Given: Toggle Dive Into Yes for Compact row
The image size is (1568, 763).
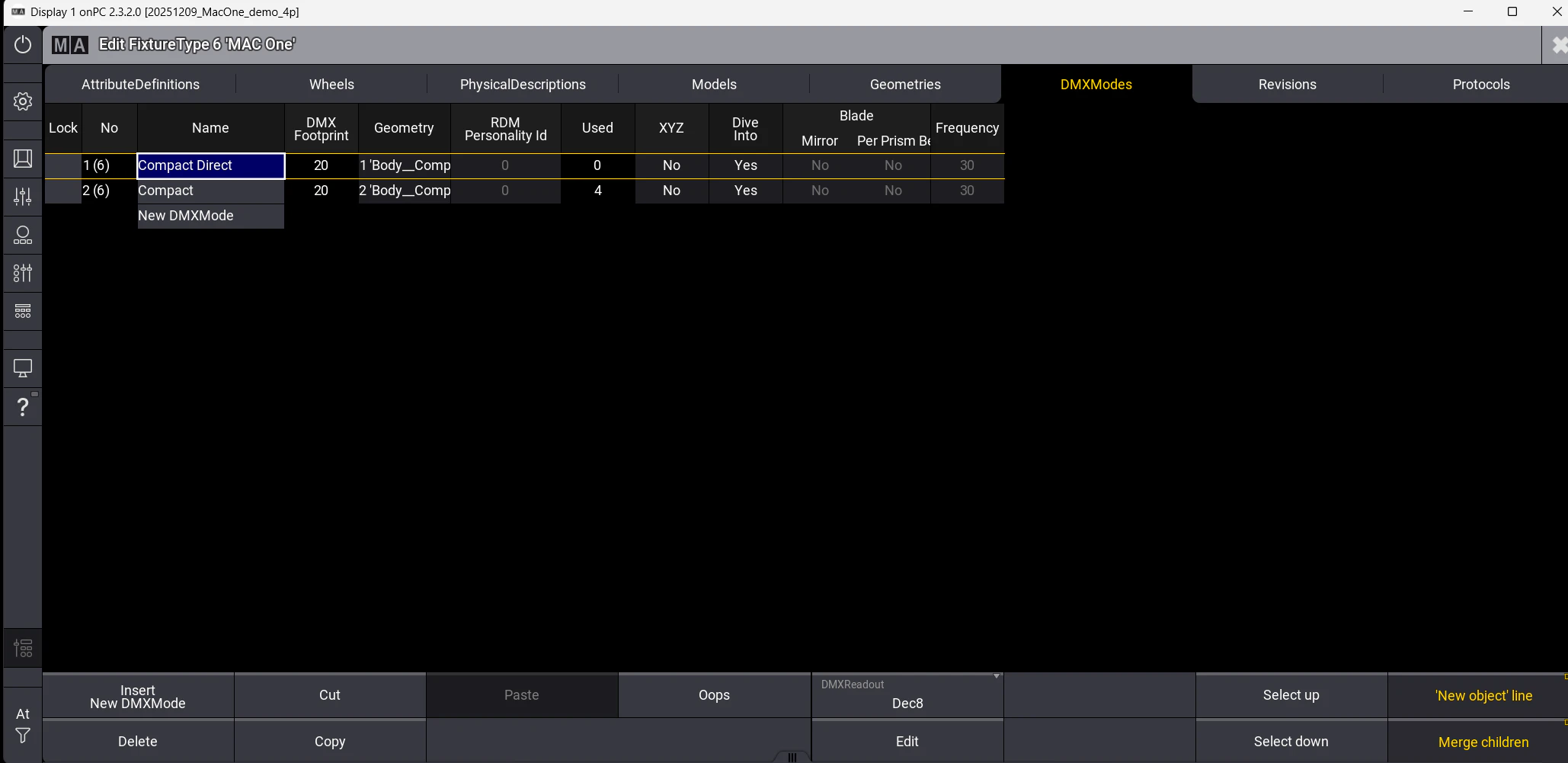Looking at the screenshot, I should pos(745,191).
